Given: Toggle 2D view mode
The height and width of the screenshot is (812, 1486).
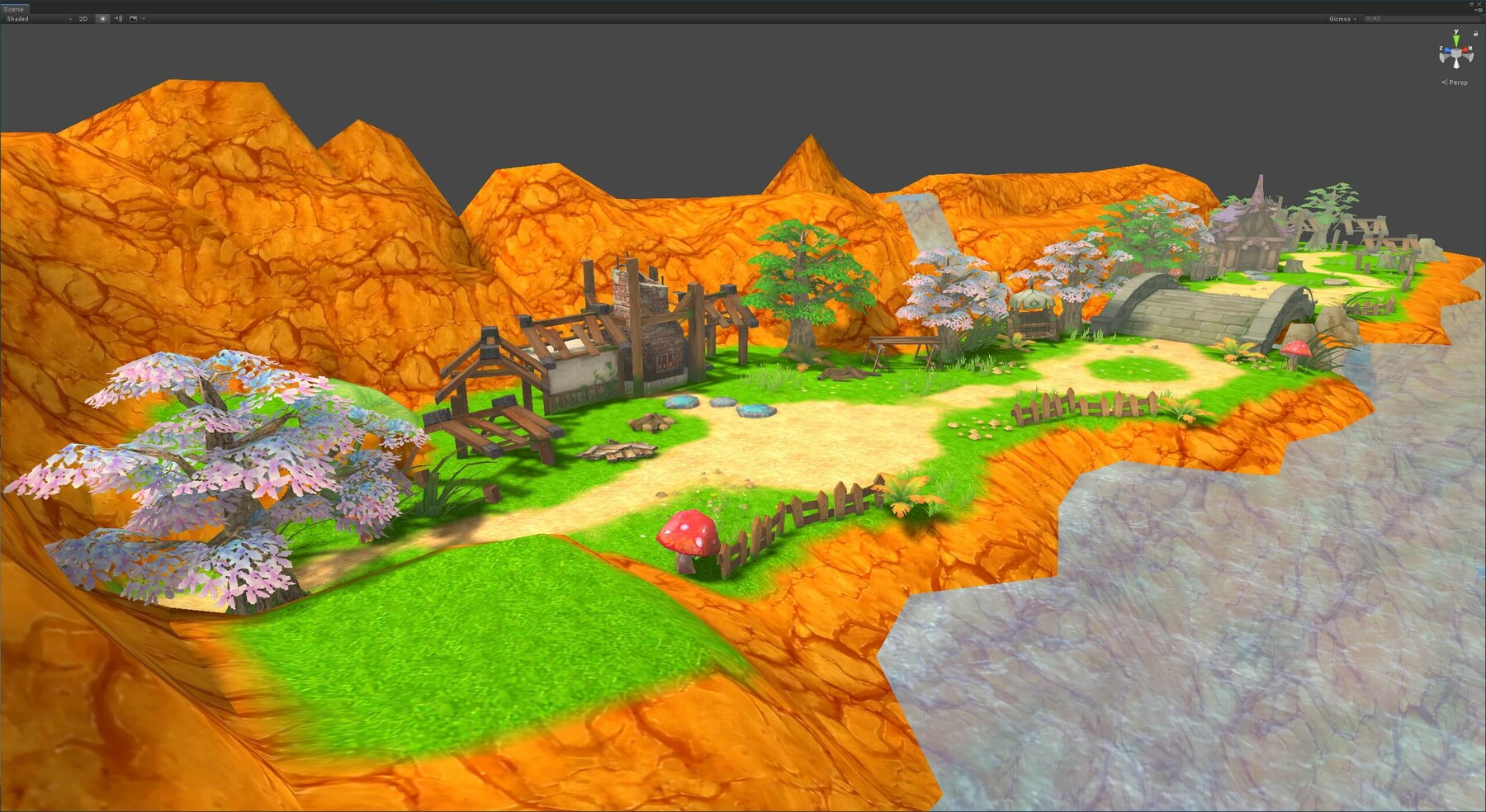Looking at the screenshot, I should 83,19.
